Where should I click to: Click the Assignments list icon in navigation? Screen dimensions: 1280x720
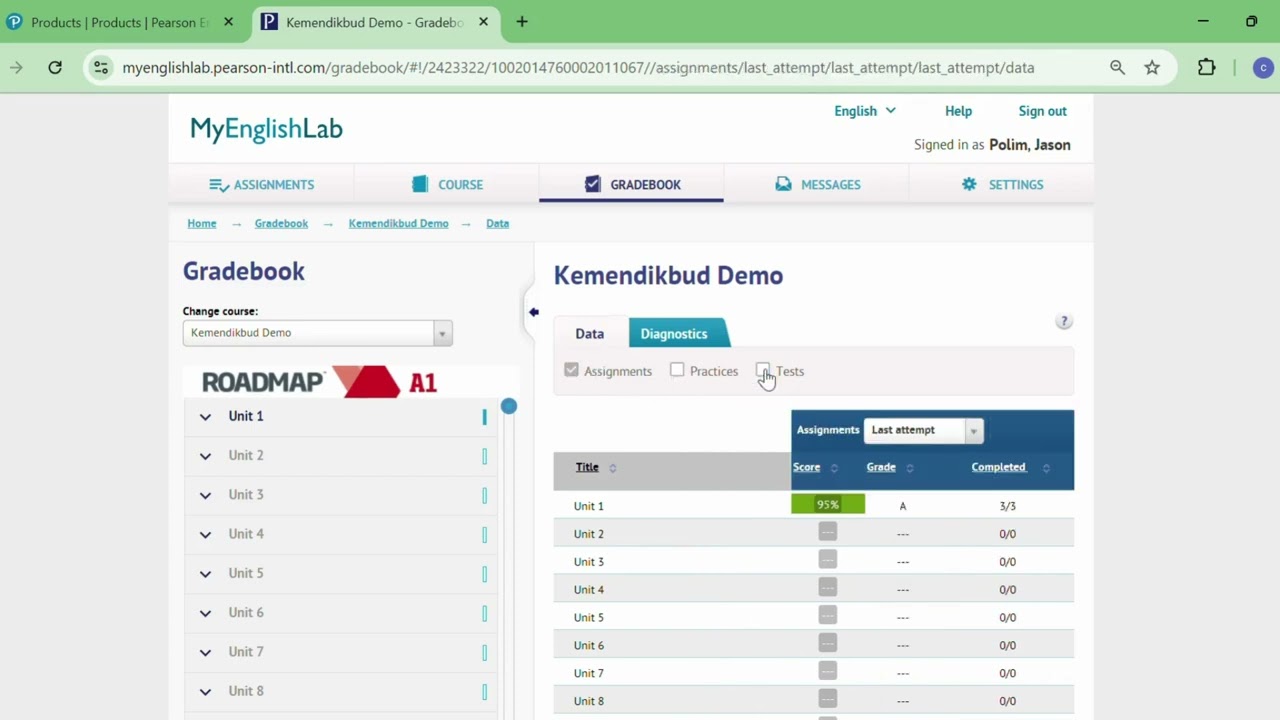click(x=219, y=184)
